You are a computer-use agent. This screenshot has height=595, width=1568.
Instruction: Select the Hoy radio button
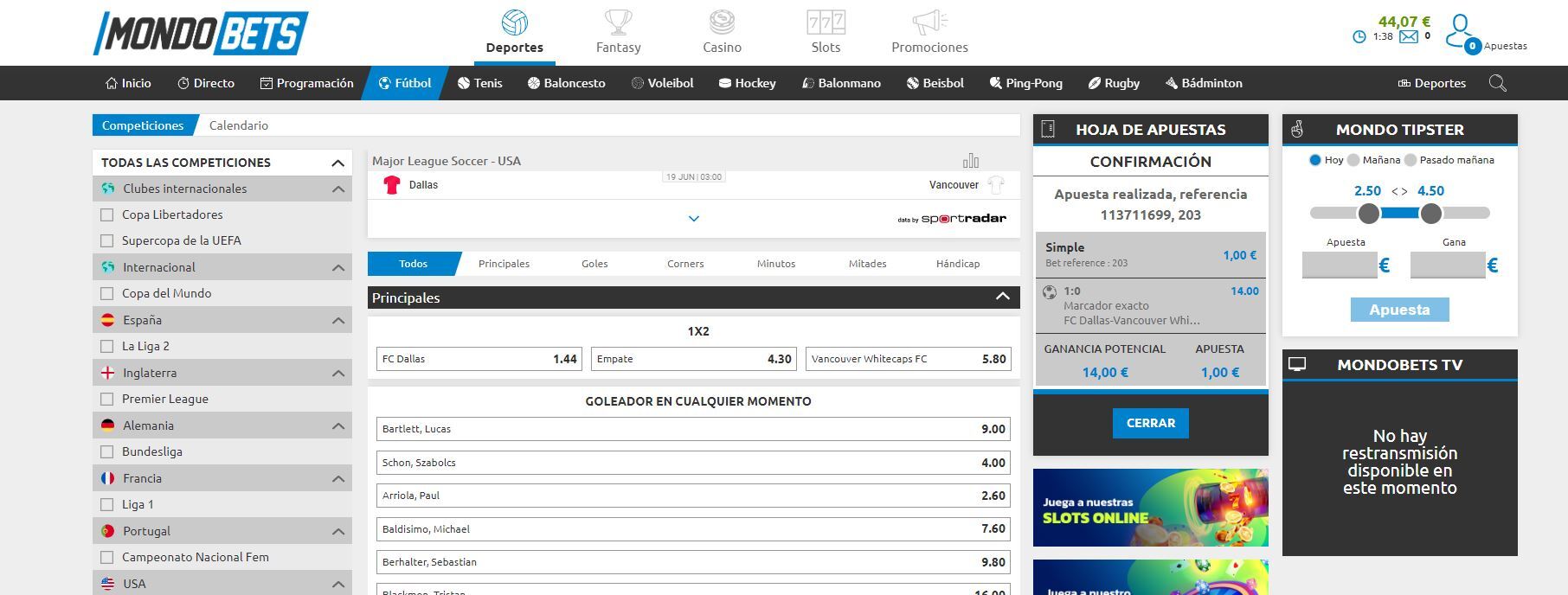(1315, 160)
